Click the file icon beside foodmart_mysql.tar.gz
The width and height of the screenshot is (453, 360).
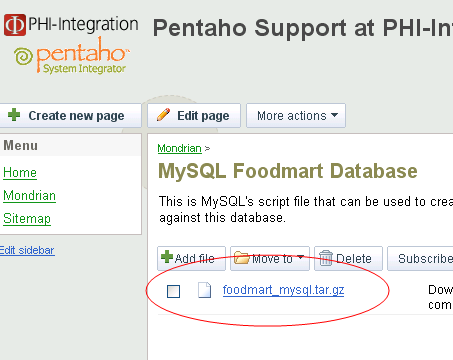204,290
